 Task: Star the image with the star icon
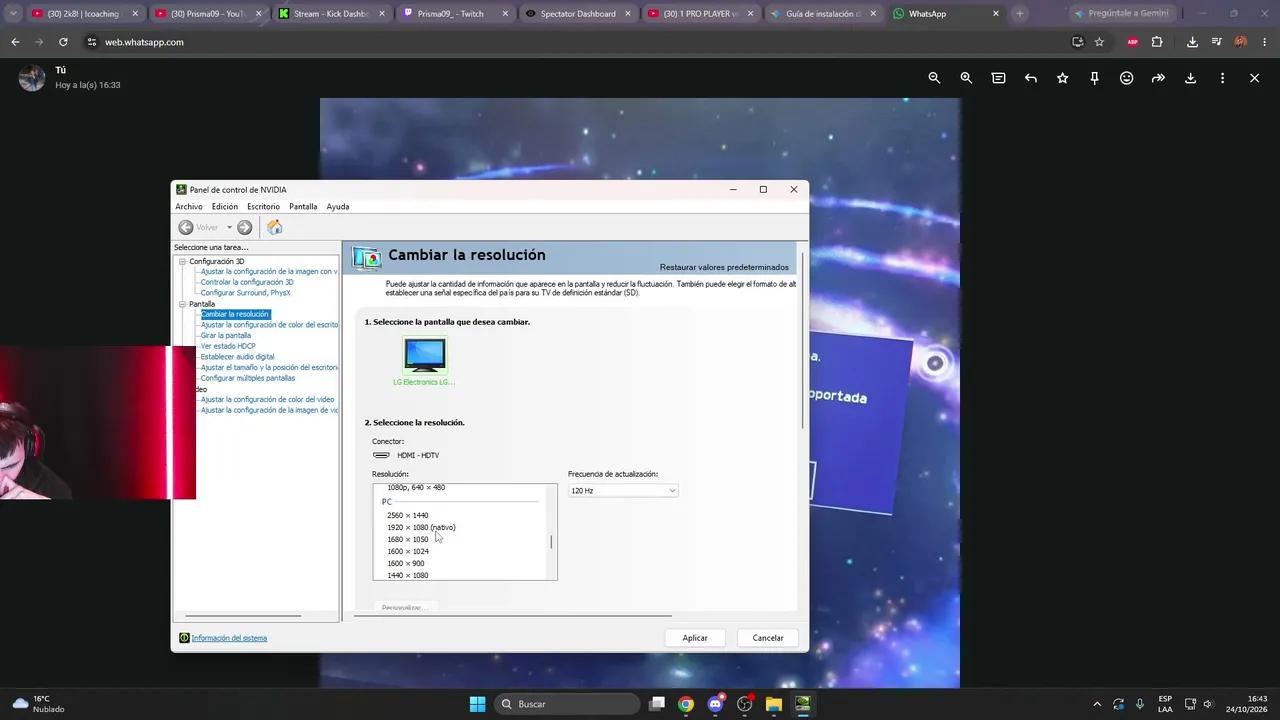click(1062, 78)
